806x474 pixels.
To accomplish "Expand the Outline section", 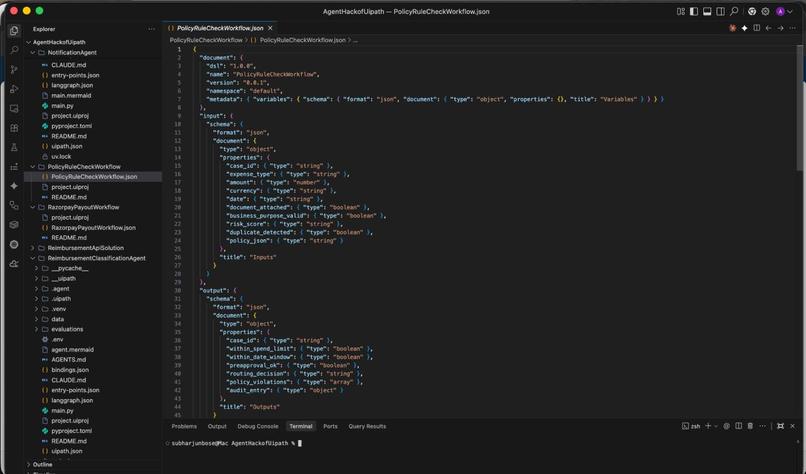I will click(42, 464).
